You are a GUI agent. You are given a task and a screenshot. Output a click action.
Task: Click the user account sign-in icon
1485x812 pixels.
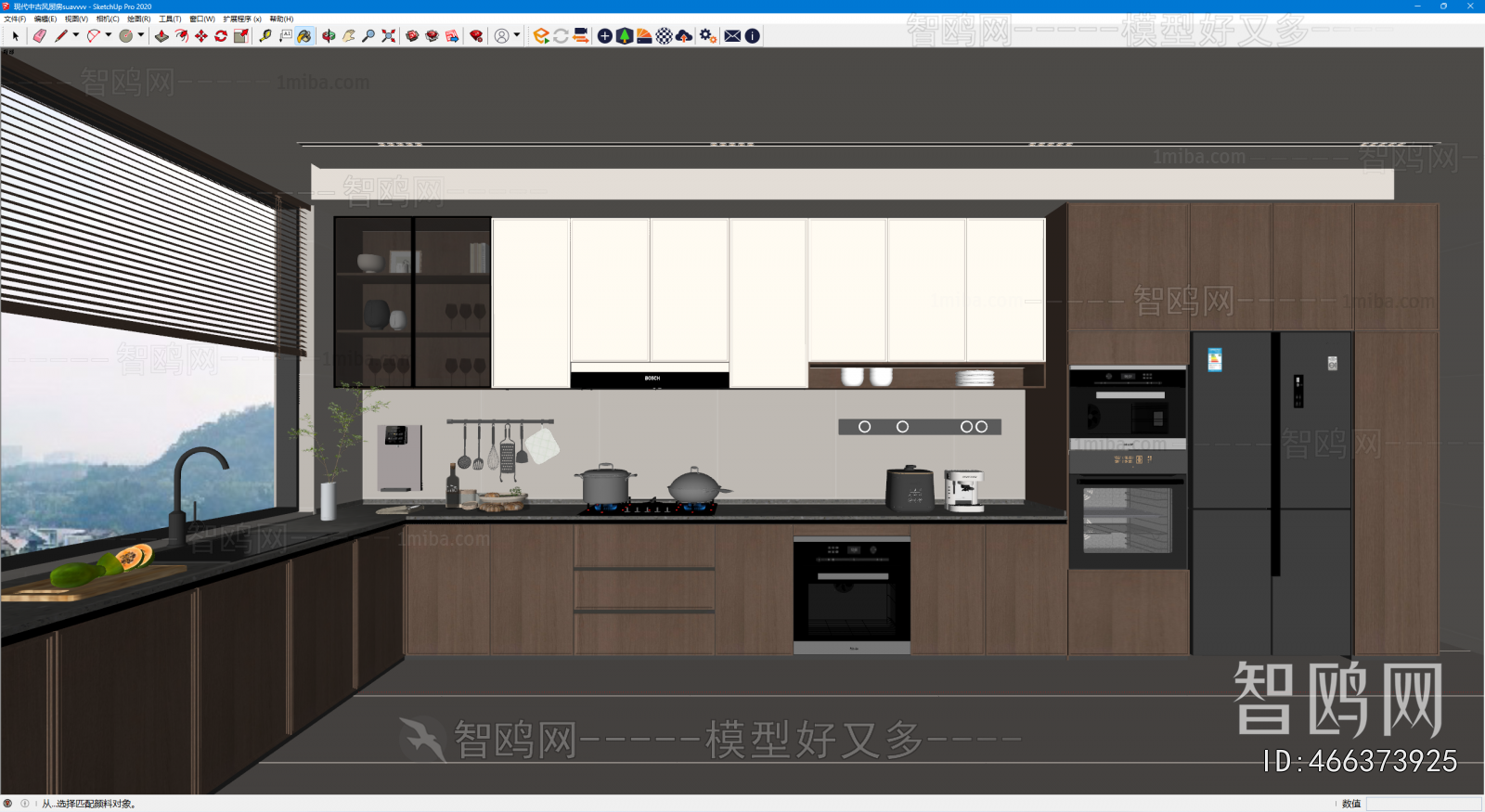(501, 36)
